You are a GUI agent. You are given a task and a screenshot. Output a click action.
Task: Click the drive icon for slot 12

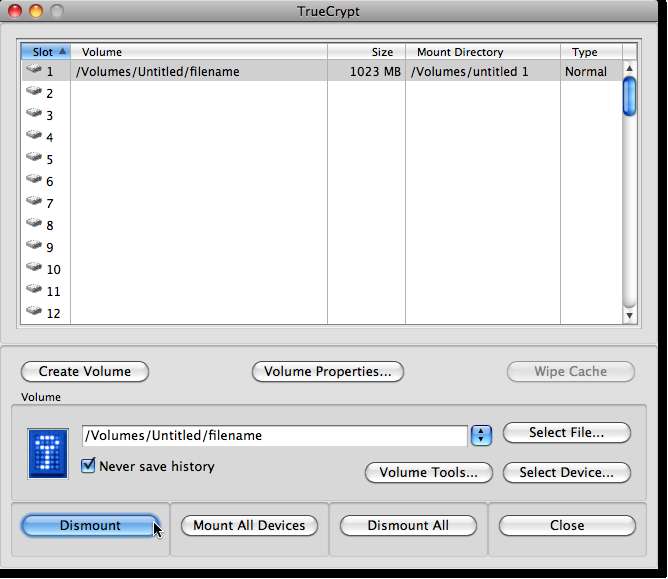click(34, 311)
